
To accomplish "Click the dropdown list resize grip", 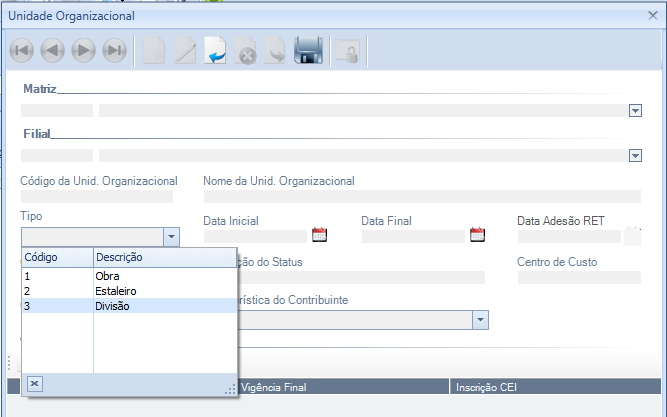I will click(230, 389).
